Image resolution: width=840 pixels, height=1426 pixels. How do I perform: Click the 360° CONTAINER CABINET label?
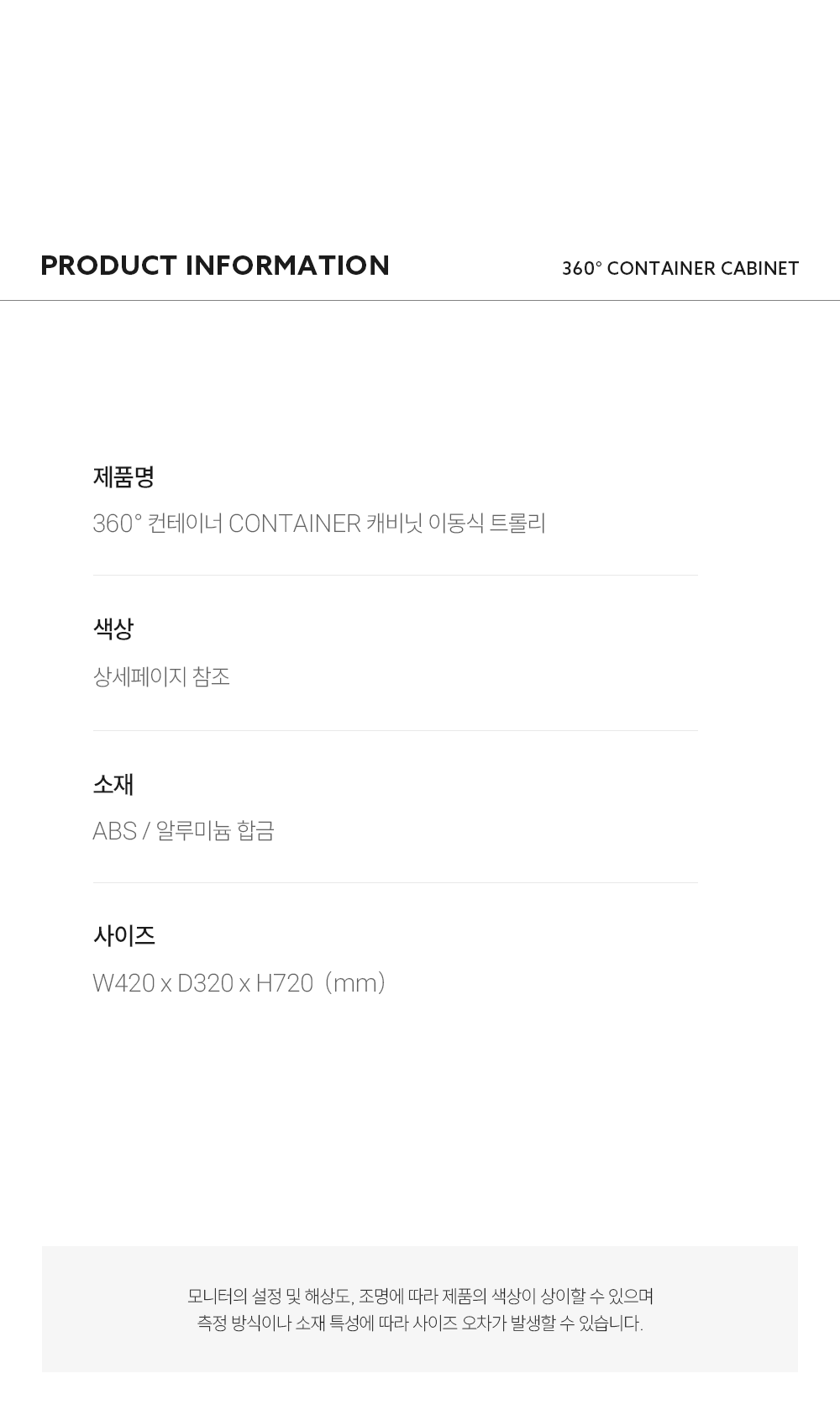tap(680, 268)
